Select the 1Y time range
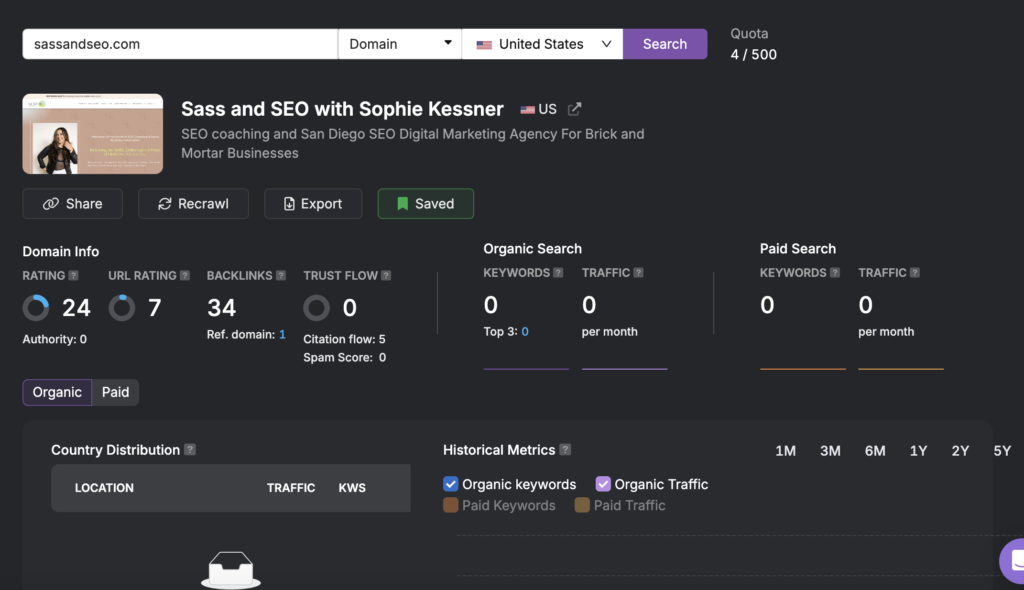 pyautogui.click(x=918, y=451)
